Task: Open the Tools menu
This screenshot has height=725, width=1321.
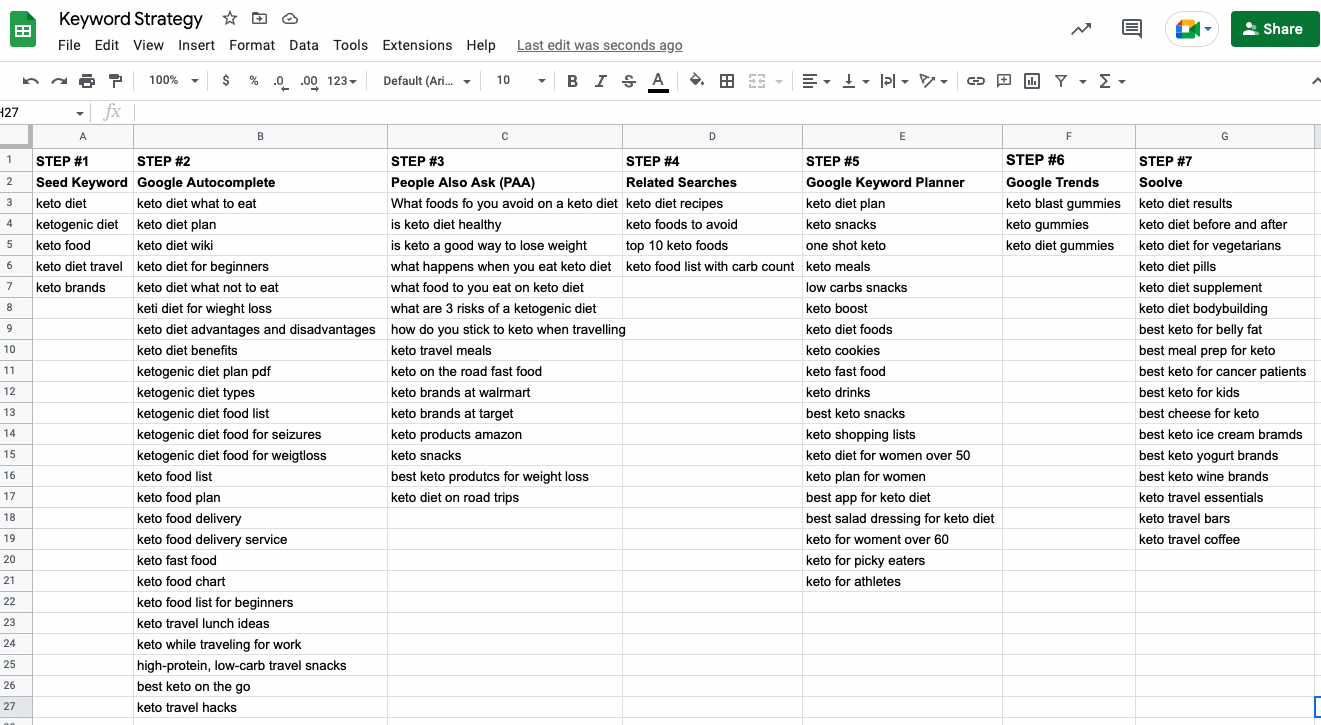Action: pos(351,45)
